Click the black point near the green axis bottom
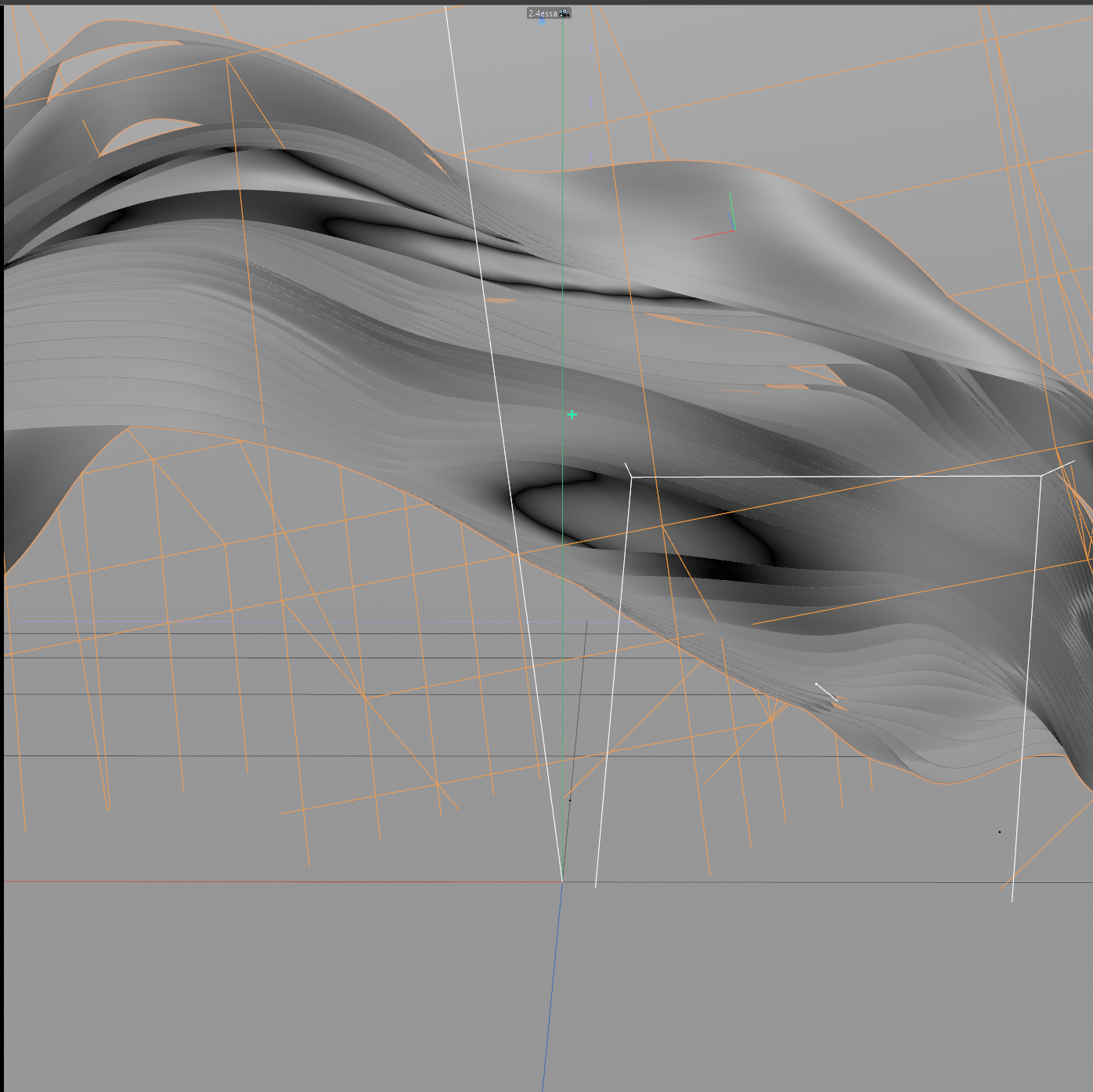The image size is (1093, 1092). (x=570, y=800)
